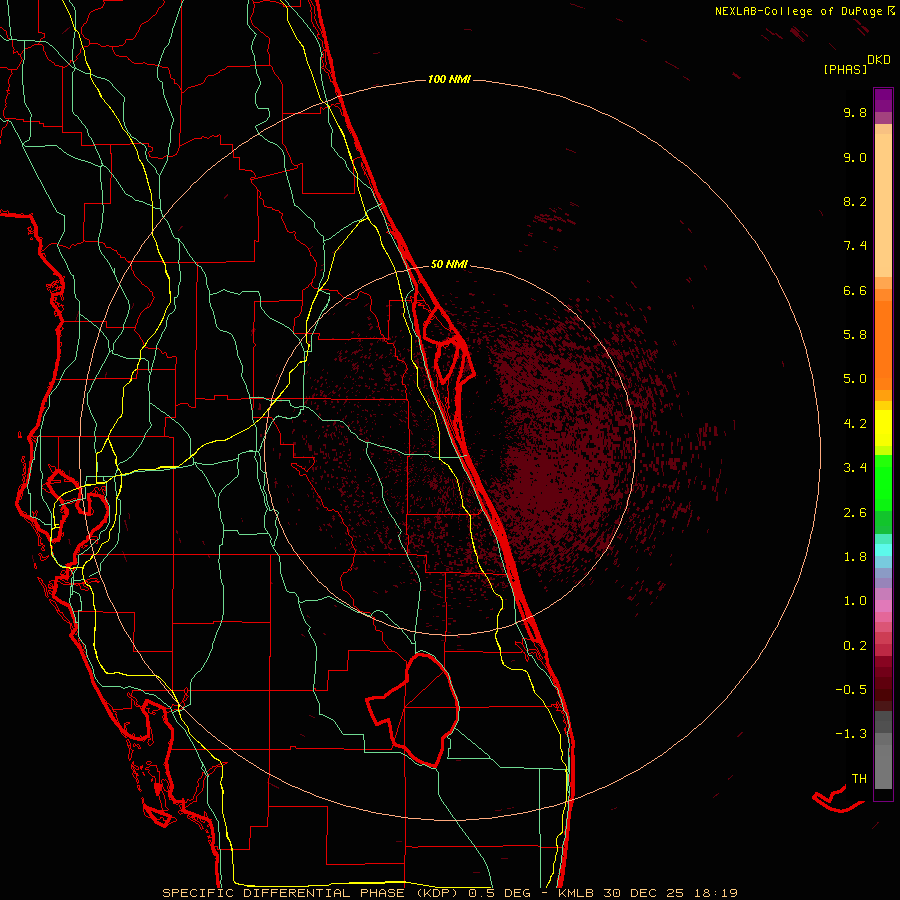This screenshot has width=900, height=900.
Task: Select the 100 NMI range ring label
Action: coord(449,79)
